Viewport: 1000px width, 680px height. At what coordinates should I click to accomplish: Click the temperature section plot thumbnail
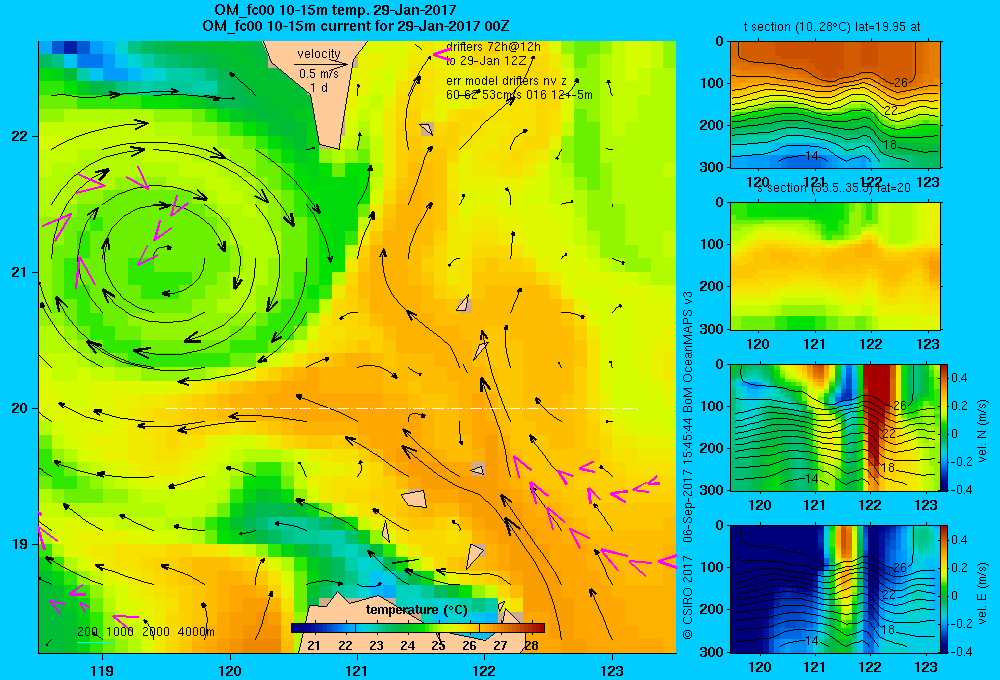(x=835, y=105)
